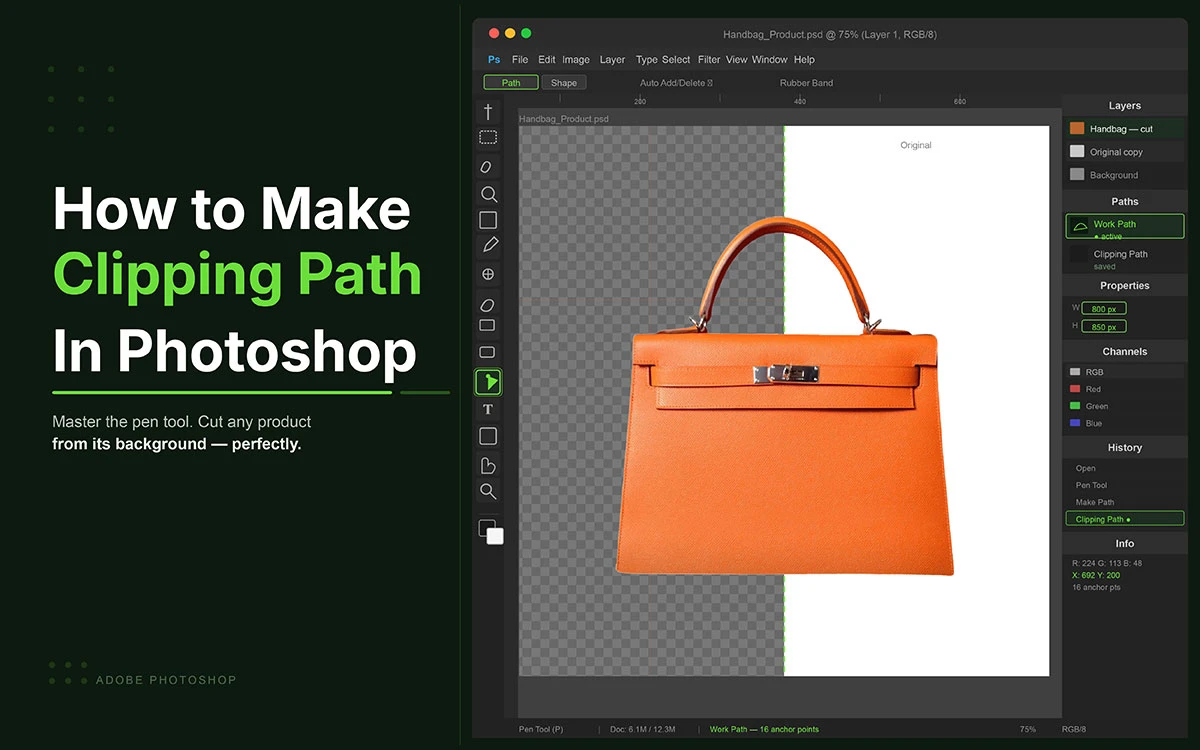
Task: Select the magnifier icon below the Lasso tool
Action: tap(488, 194)
